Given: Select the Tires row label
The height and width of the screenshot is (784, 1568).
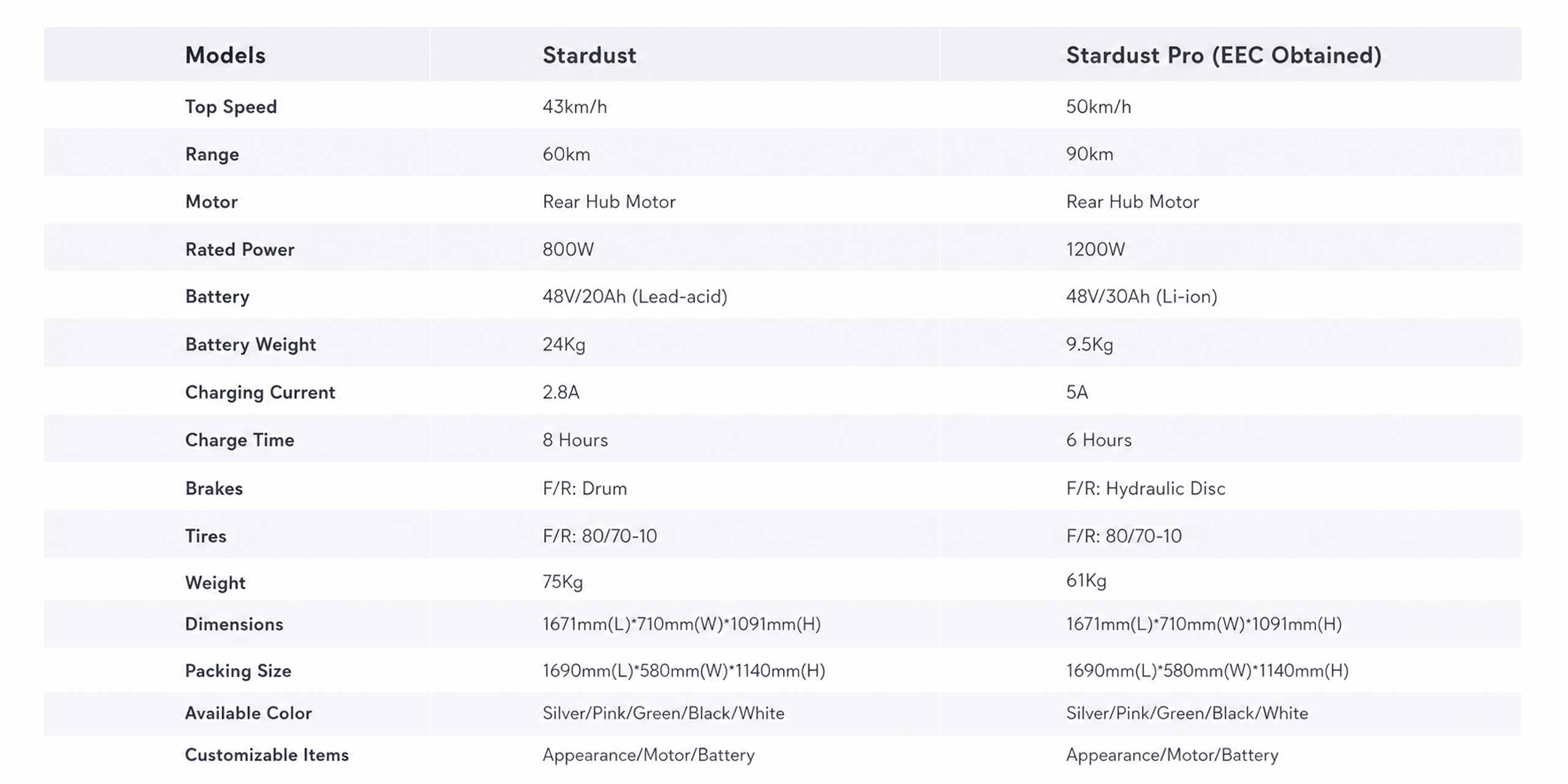Looking at the screenshot, I should [x=206, y=536].
